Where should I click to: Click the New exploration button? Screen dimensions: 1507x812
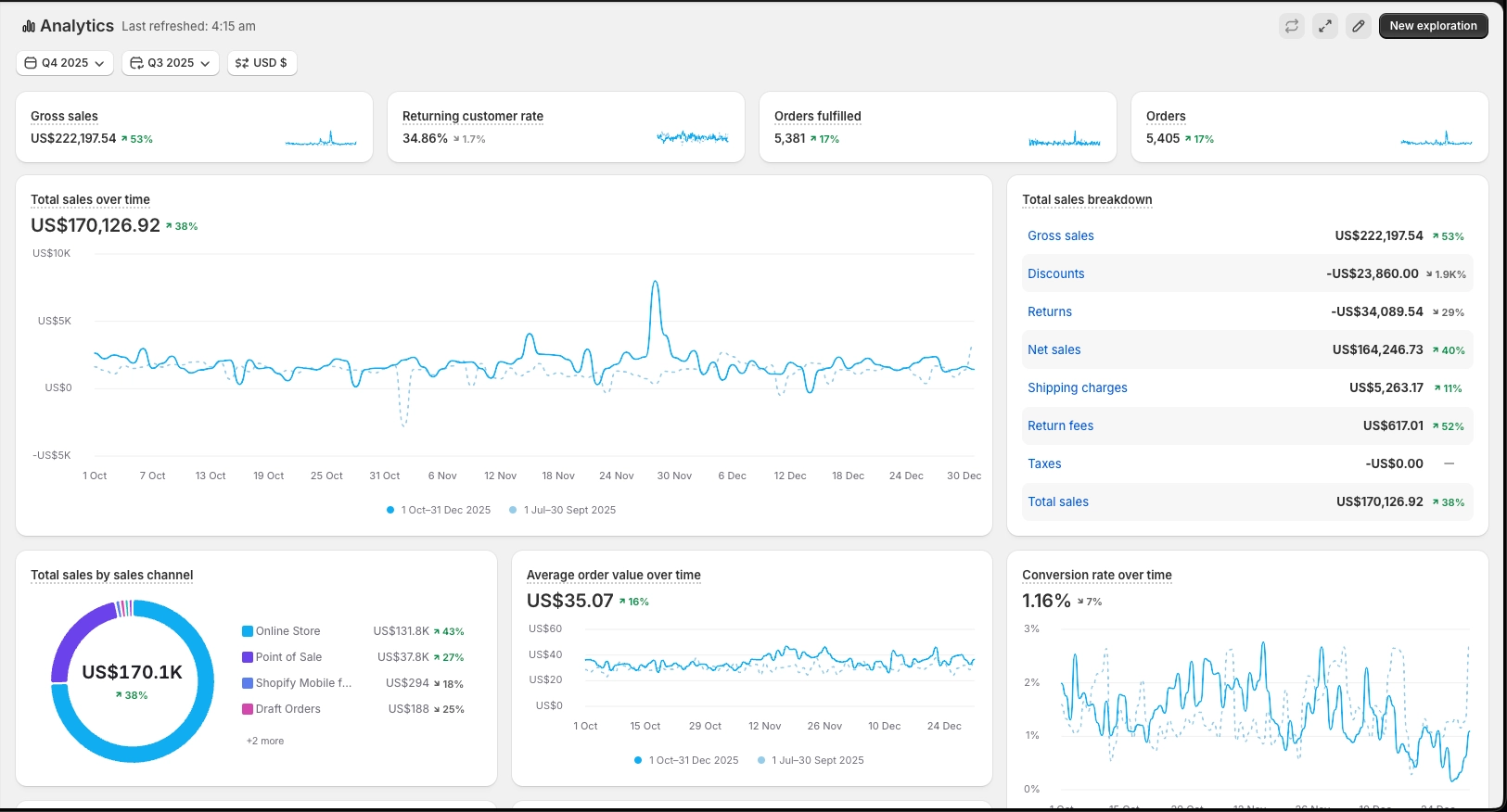pyautogui.click(x=1433, y=26)
